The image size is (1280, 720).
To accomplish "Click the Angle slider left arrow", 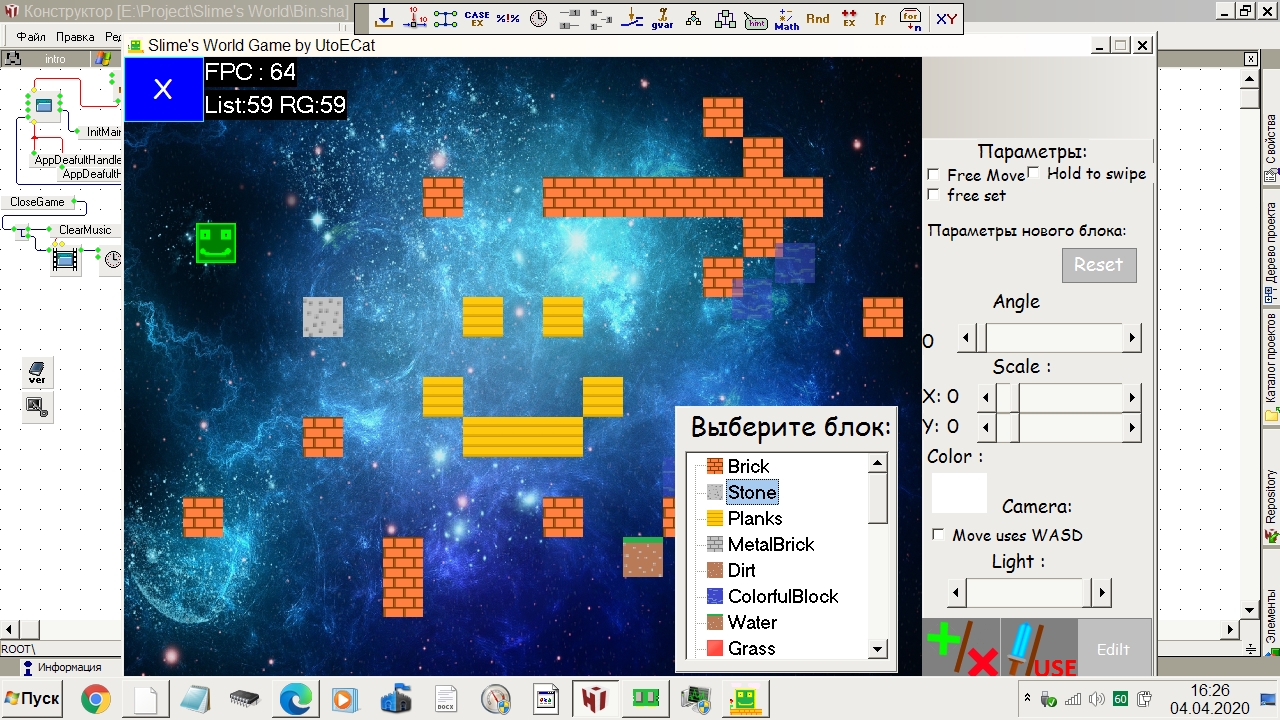I will tap(967, 338).
